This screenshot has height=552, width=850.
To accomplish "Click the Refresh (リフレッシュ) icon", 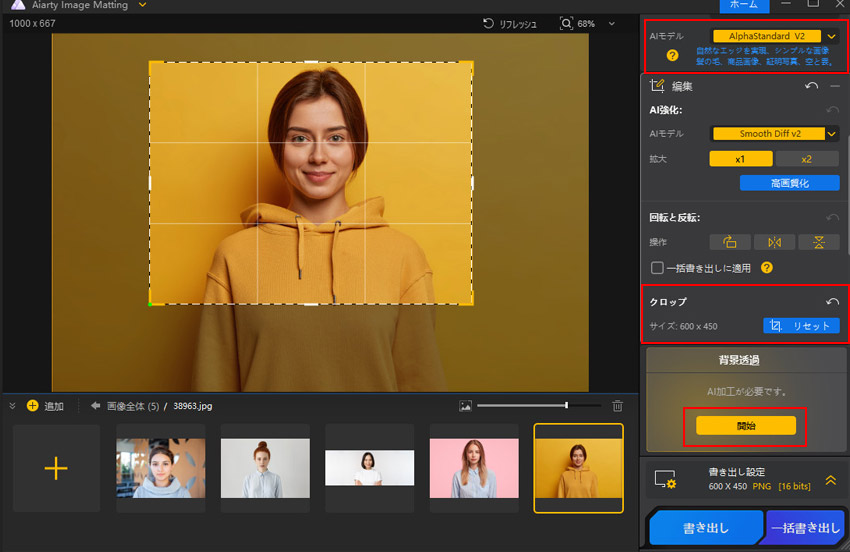I will click(488, 23).
